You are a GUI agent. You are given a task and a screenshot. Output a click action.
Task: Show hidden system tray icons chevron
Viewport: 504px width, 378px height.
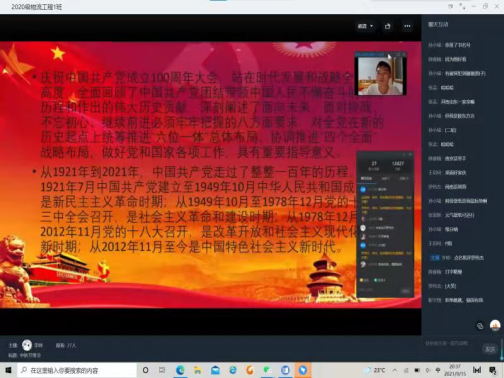pos(395,370)
